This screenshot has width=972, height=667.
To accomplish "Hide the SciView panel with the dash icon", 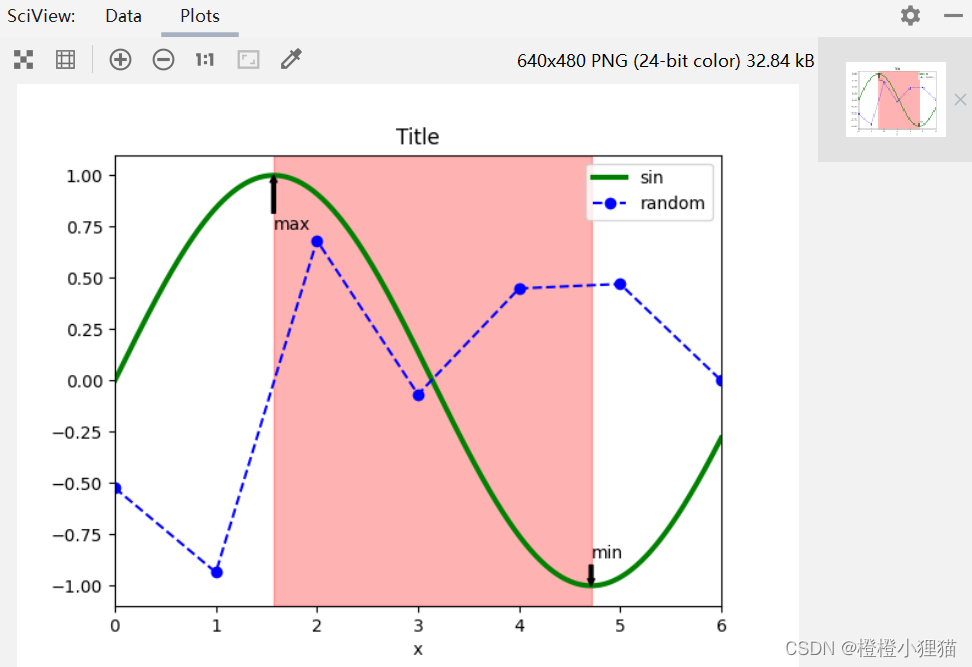I will (x=950, y=16).
